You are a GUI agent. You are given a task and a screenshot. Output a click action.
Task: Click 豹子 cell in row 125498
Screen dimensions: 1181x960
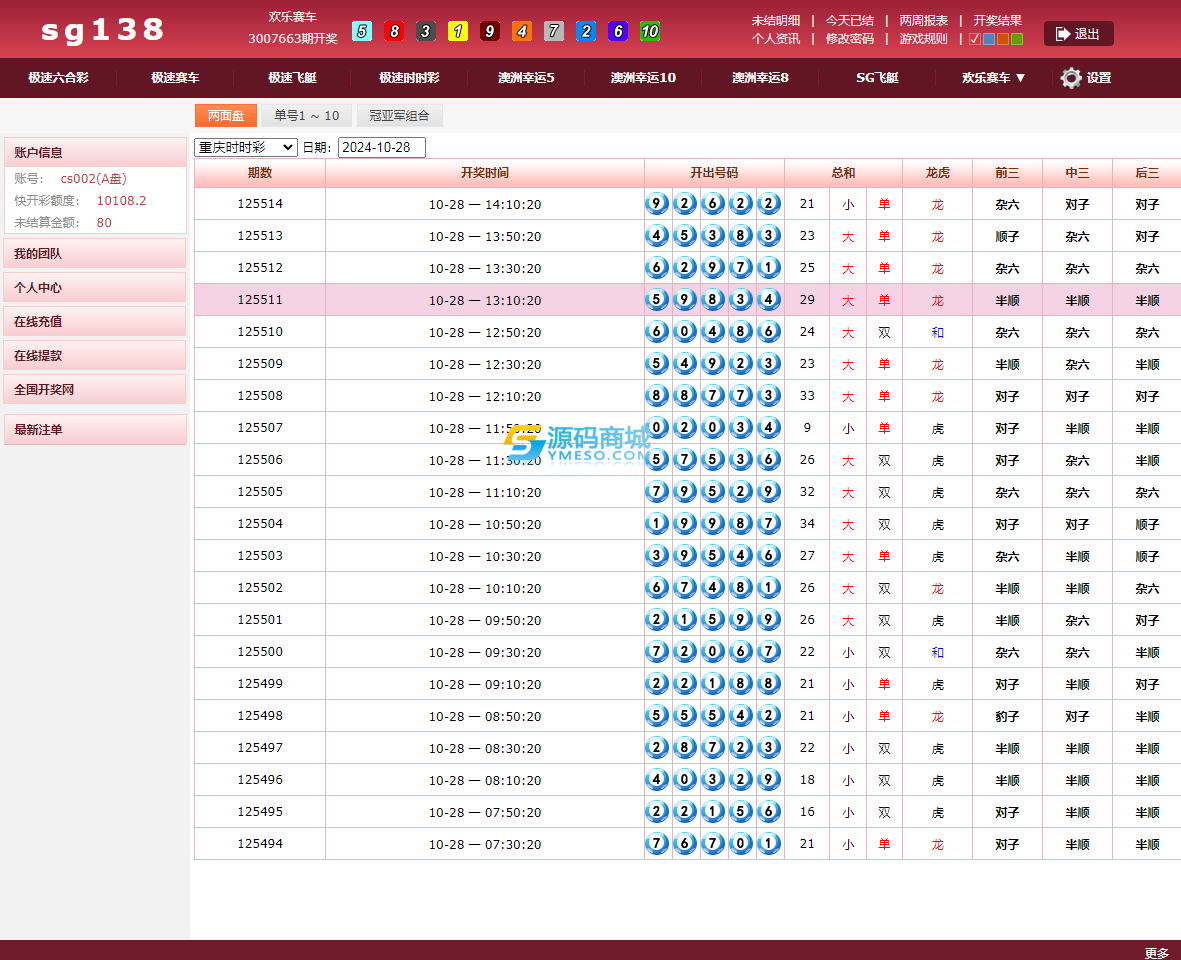pos(1007,716)
